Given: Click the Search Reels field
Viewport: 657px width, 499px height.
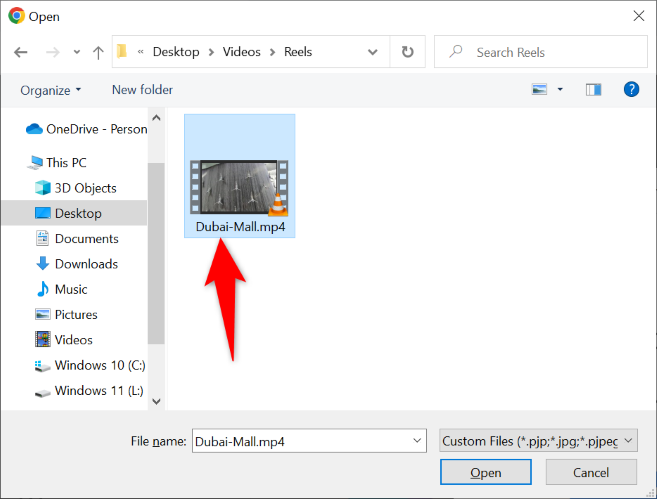Looking at the screenshot, I should click(x=541, y=52).
